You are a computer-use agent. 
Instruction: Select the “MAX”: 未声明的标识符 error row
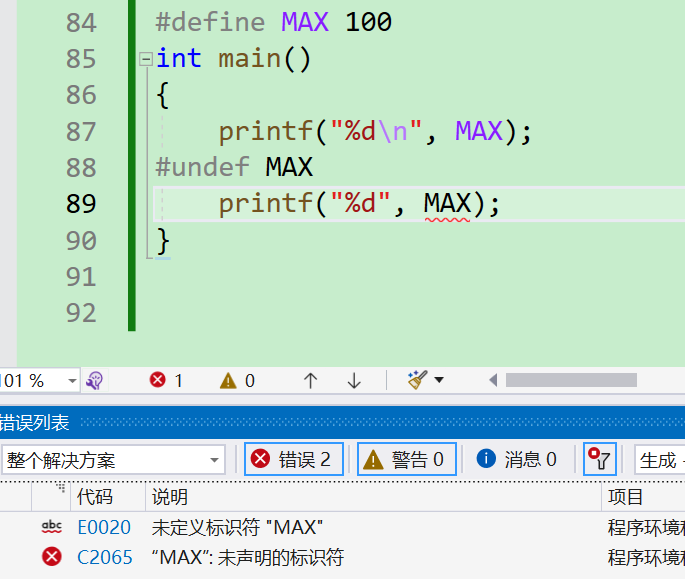(342, 557)
